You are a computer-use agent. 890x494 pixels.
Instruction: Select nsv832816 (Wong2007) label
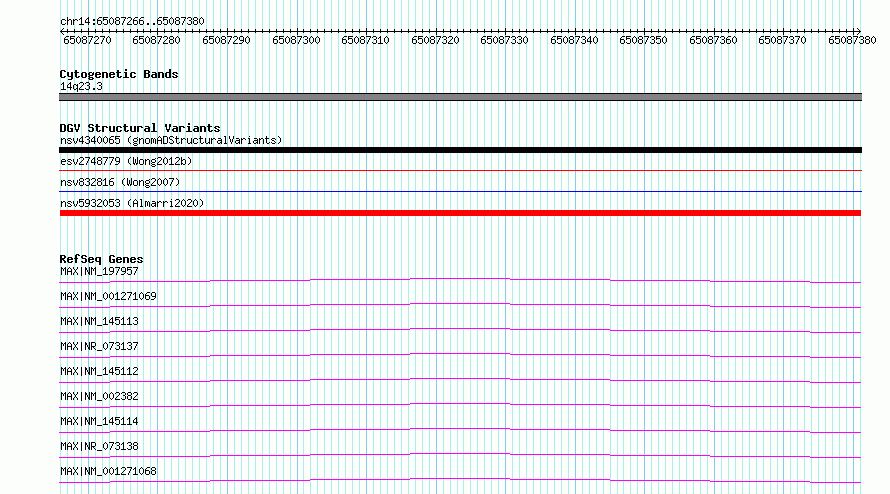click(120, 182)
